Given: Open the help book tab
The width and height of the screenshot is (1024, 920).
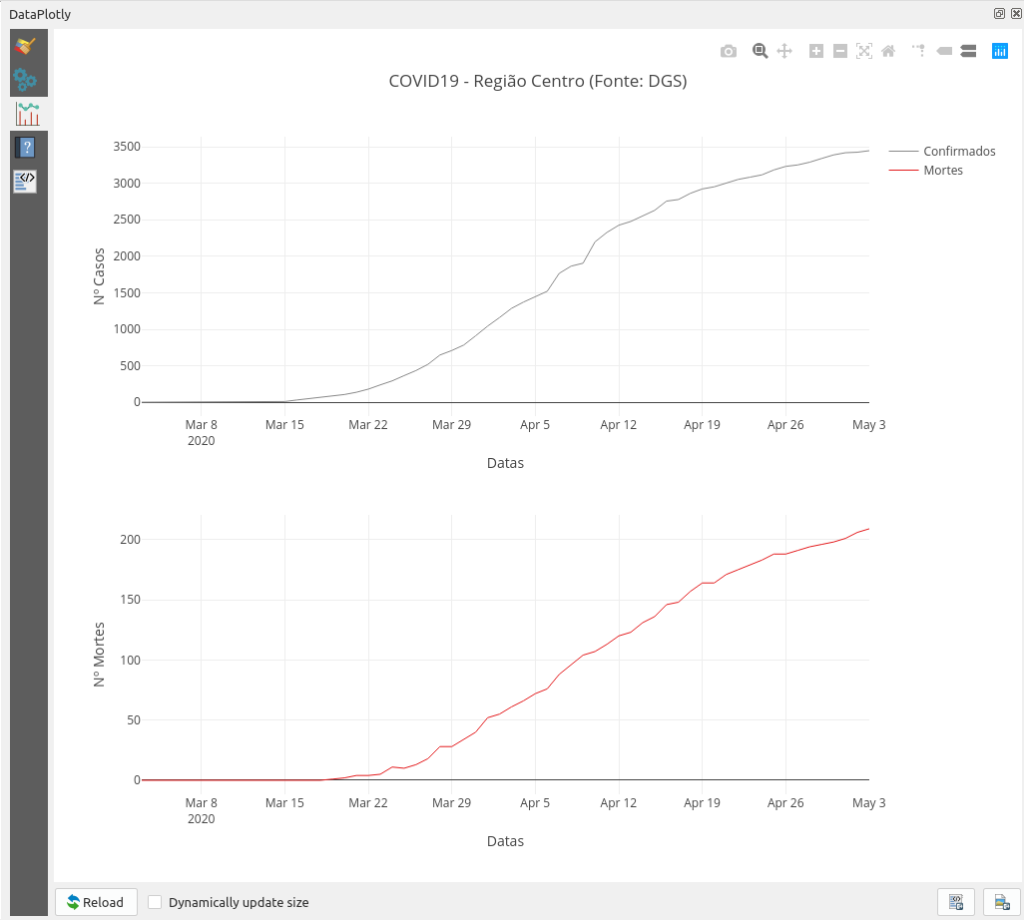Looking at the screenshot, I should coord(26,147).
